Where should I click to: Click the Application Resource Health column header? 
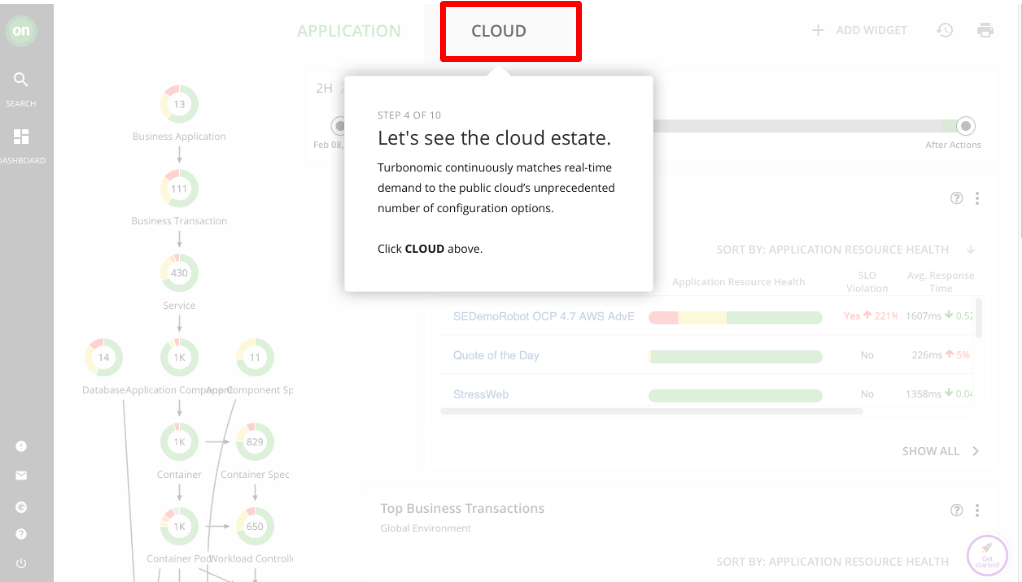coord(738,282)
